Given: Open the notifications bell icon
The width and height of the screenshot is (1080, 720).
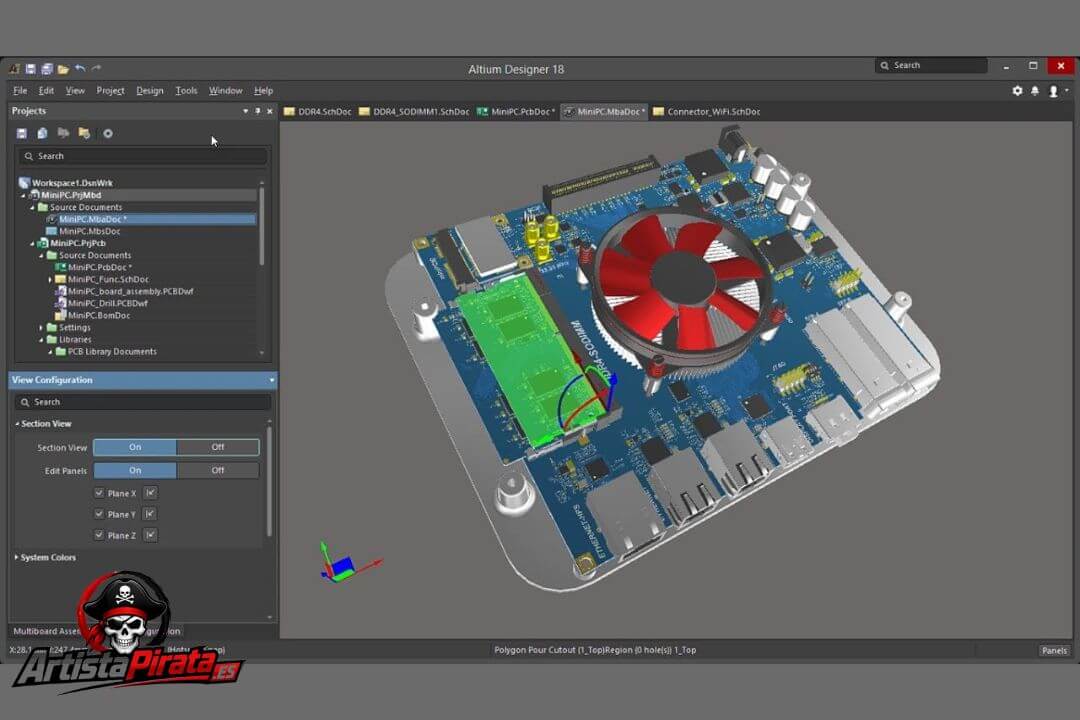Looking at the screenshot, I should point(1035,91).
